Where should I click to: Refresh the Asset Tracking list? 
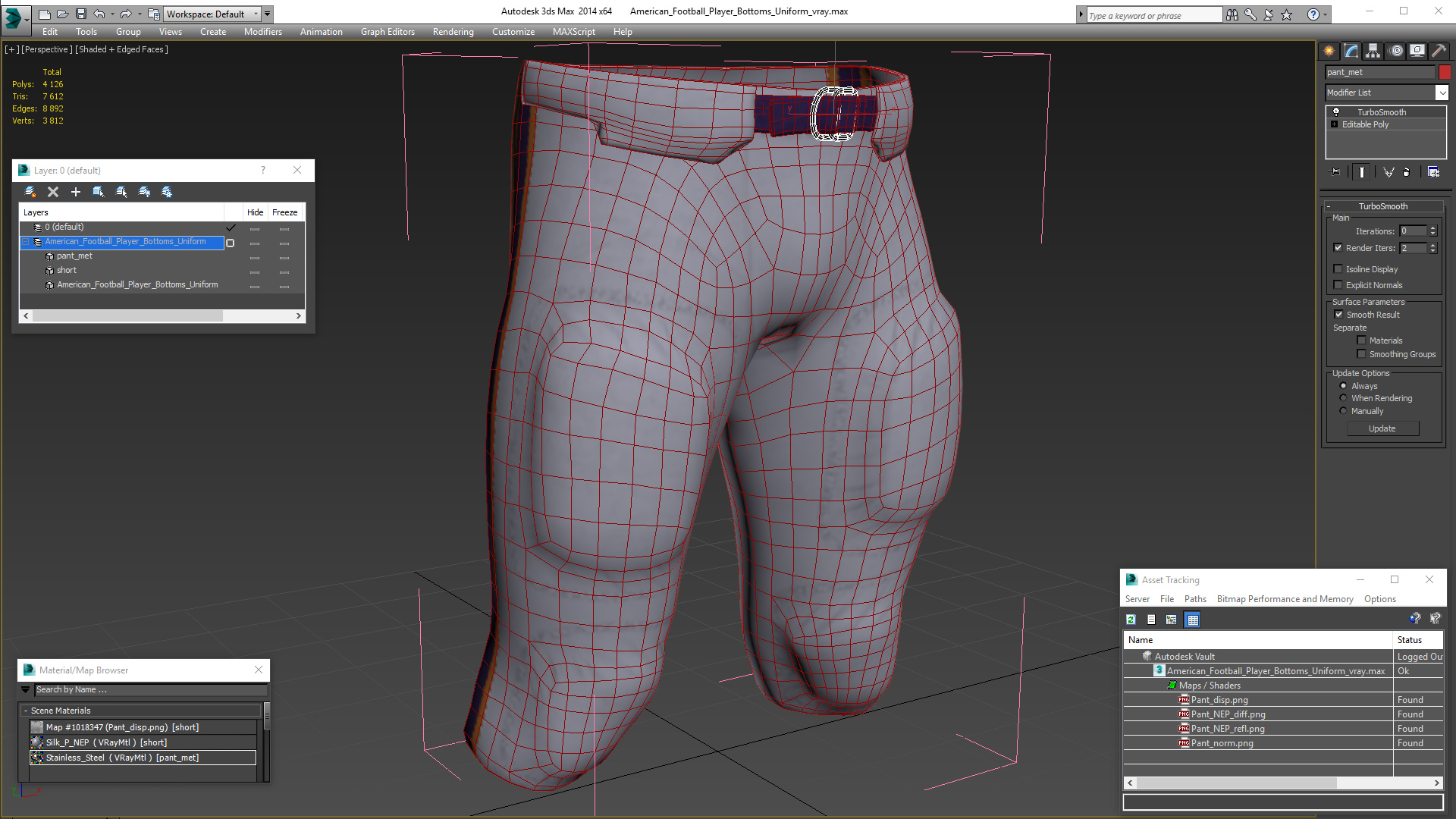[1131, 620]
